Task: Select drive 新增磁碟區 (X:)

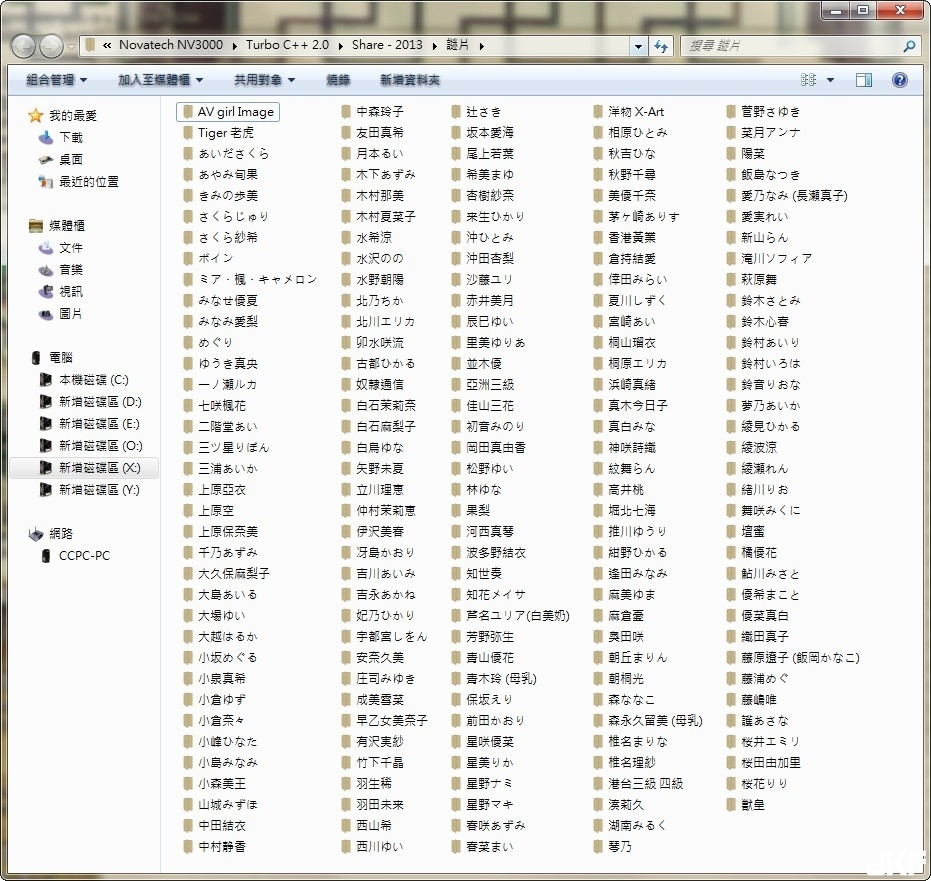Action: (x=84, y=467)
